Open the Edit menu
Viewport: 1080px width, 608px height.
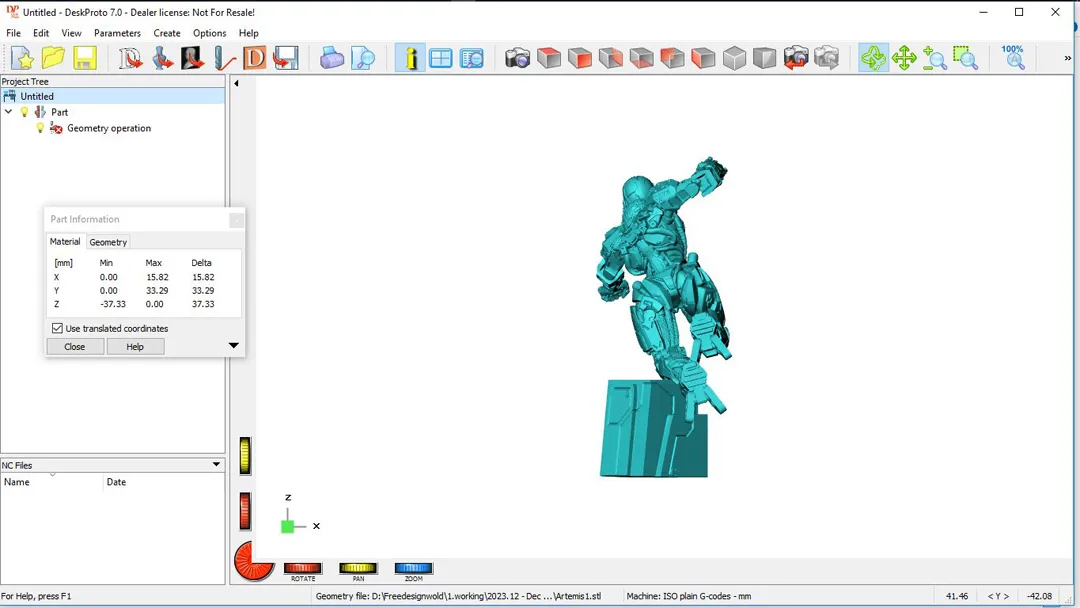coord(41,33)
